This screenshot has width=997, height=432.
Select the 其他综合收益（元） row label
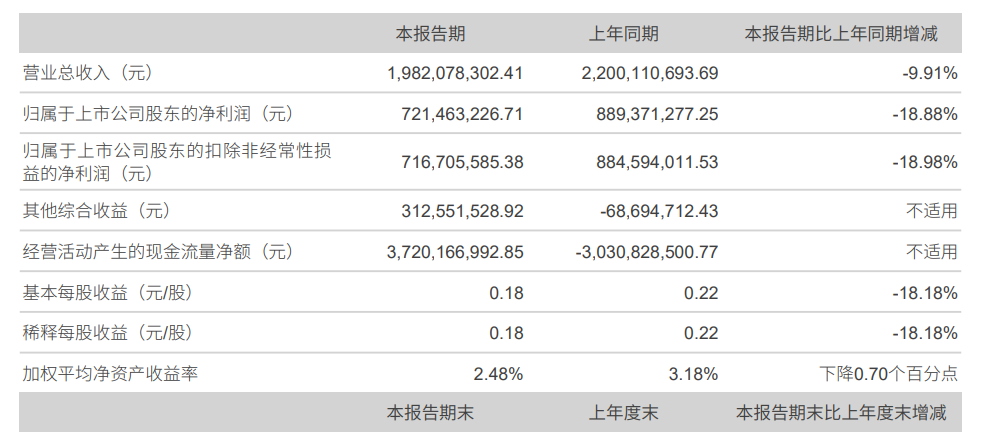point(97,211)
